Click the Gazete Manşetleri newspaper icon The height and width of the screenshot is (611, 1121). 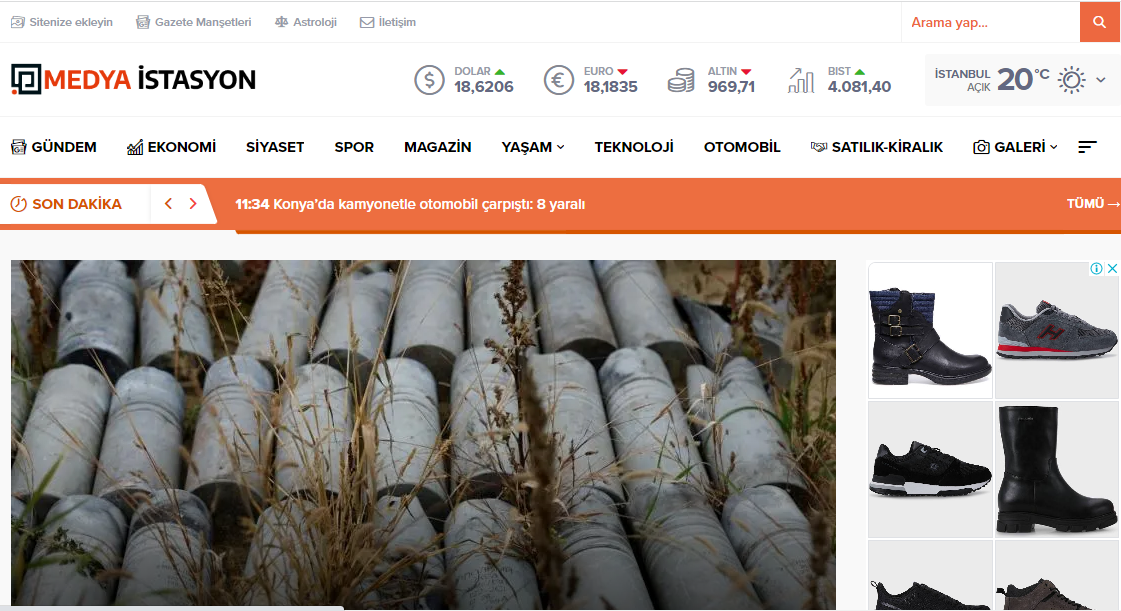click(x=143, y=22)
